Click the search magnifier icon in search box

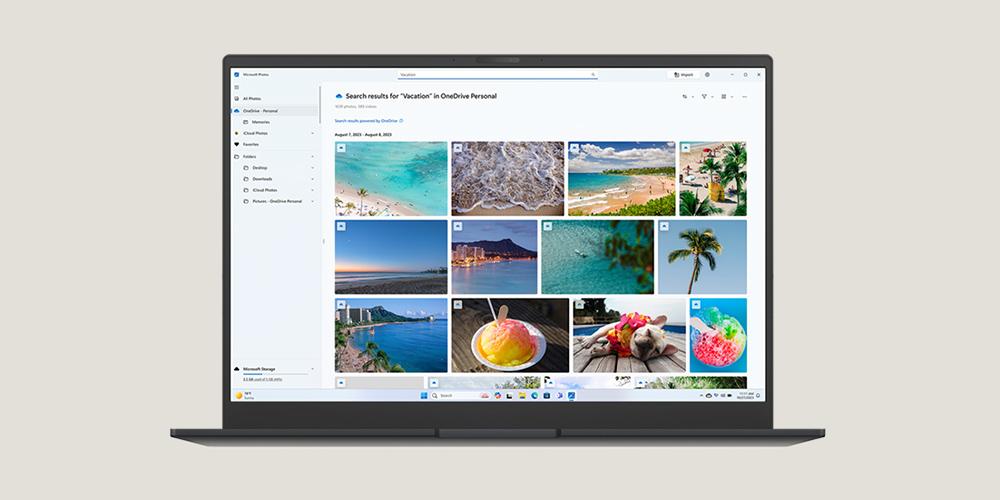(x=593, y=74)
